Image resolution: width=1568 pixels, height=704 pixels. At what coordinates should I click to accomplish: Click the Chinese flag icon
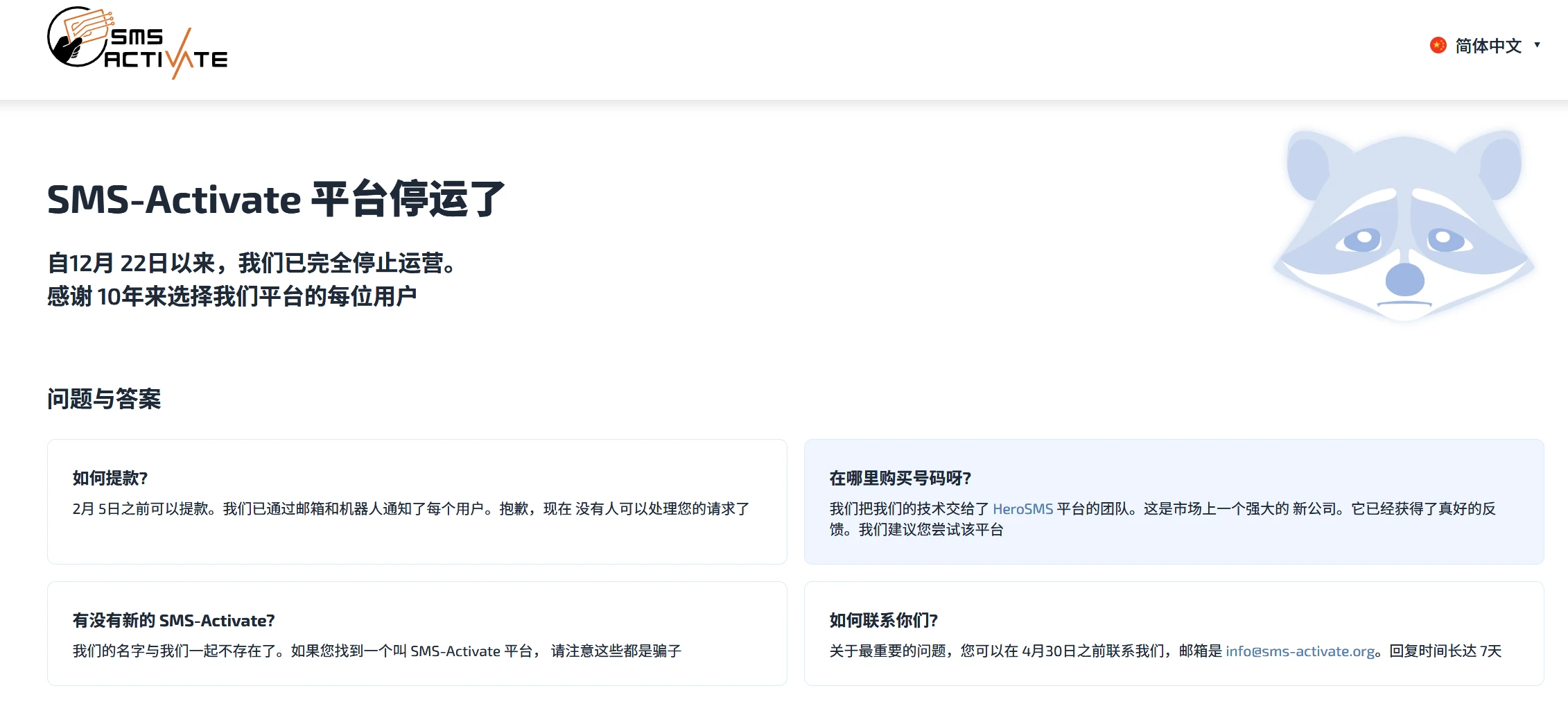(1438, 45)
